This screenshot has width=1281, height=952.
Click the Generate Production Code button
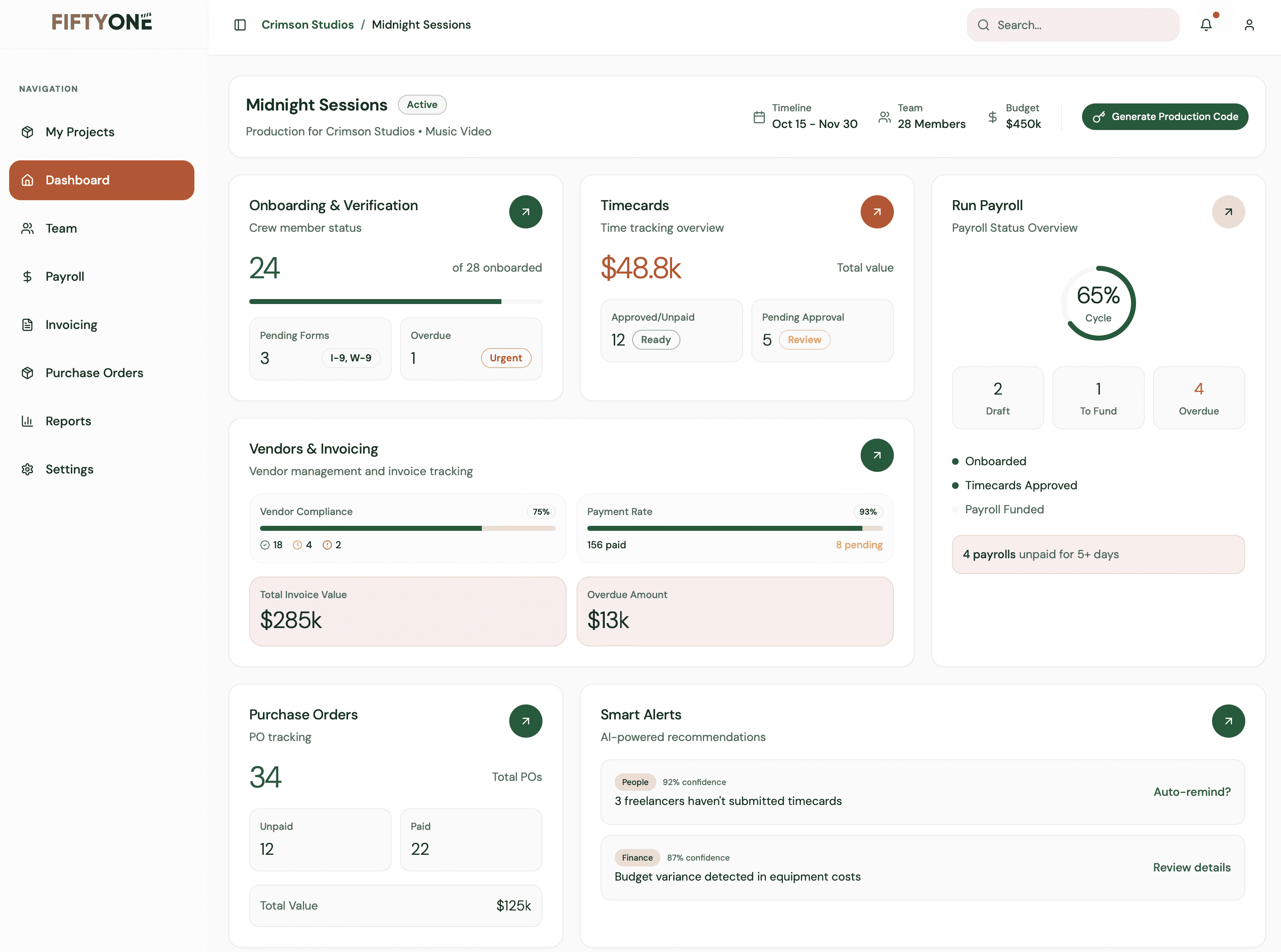[x=1165, y=116]
